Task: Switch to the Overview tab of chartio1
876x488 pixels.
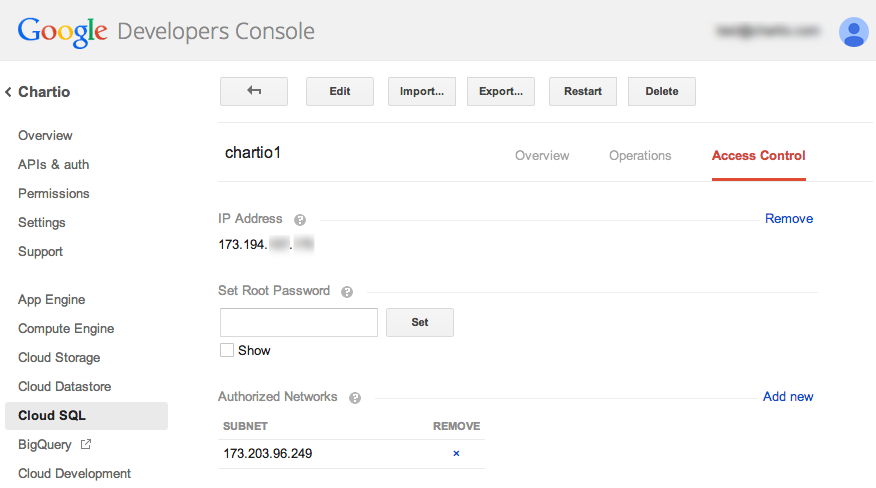Action: (x=542, y=155)
